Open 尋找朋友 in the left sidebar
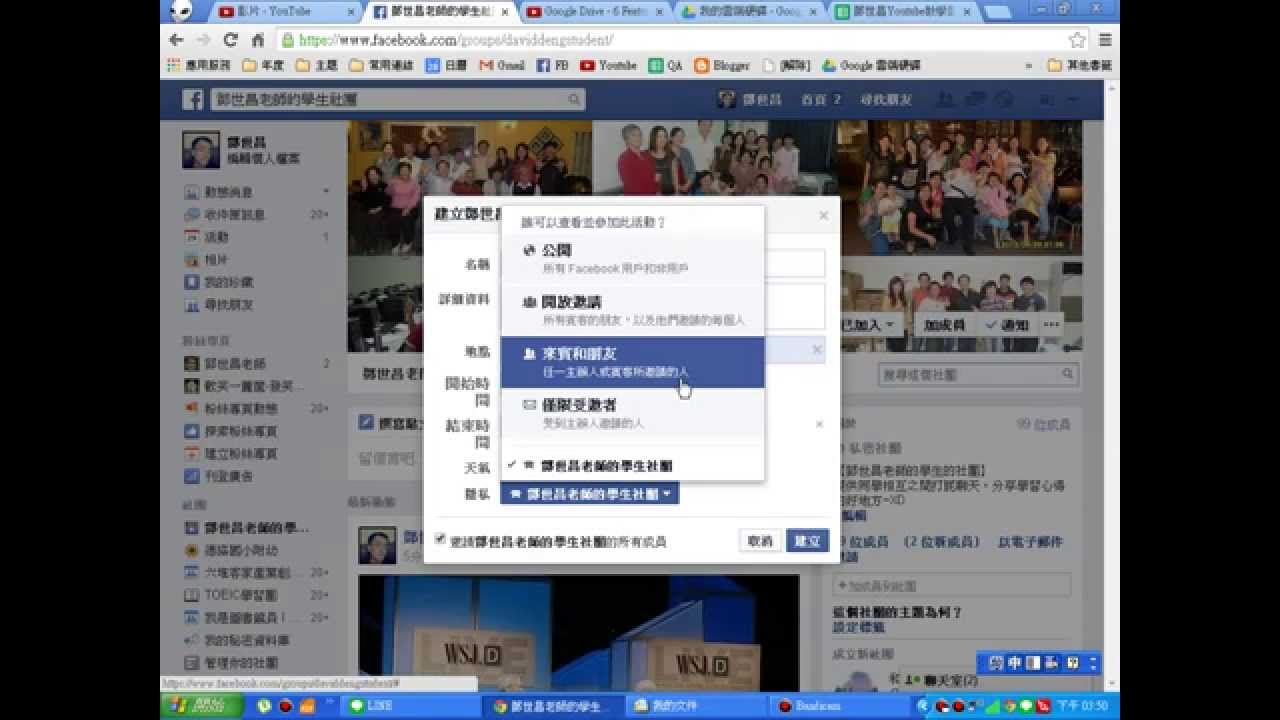 (228, 305)
